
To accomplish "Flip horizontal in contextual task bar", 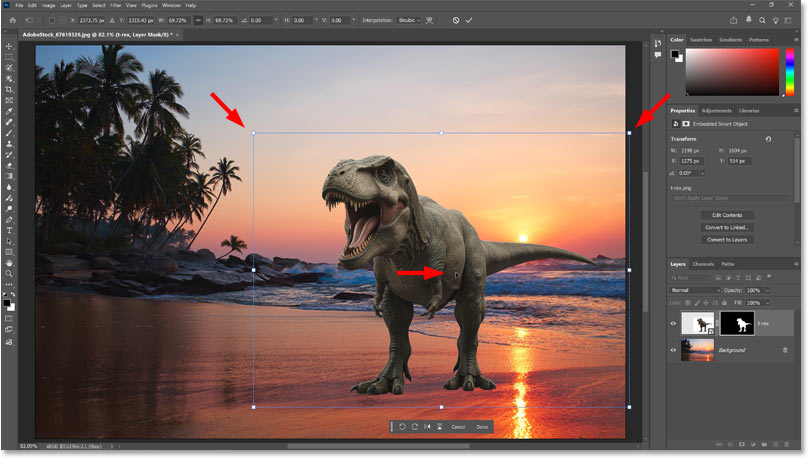I will point(427,427).
